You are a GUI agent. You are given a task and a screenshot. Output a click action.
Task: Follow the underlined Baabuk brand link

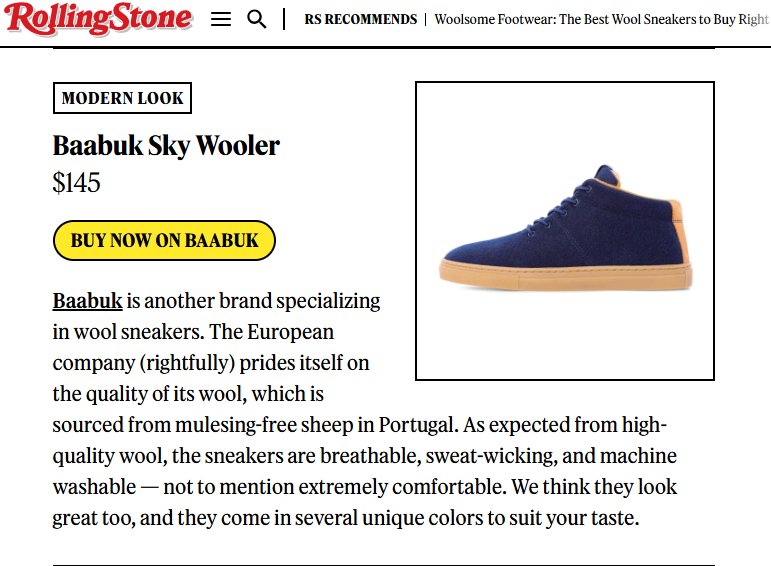pos(88,301)
